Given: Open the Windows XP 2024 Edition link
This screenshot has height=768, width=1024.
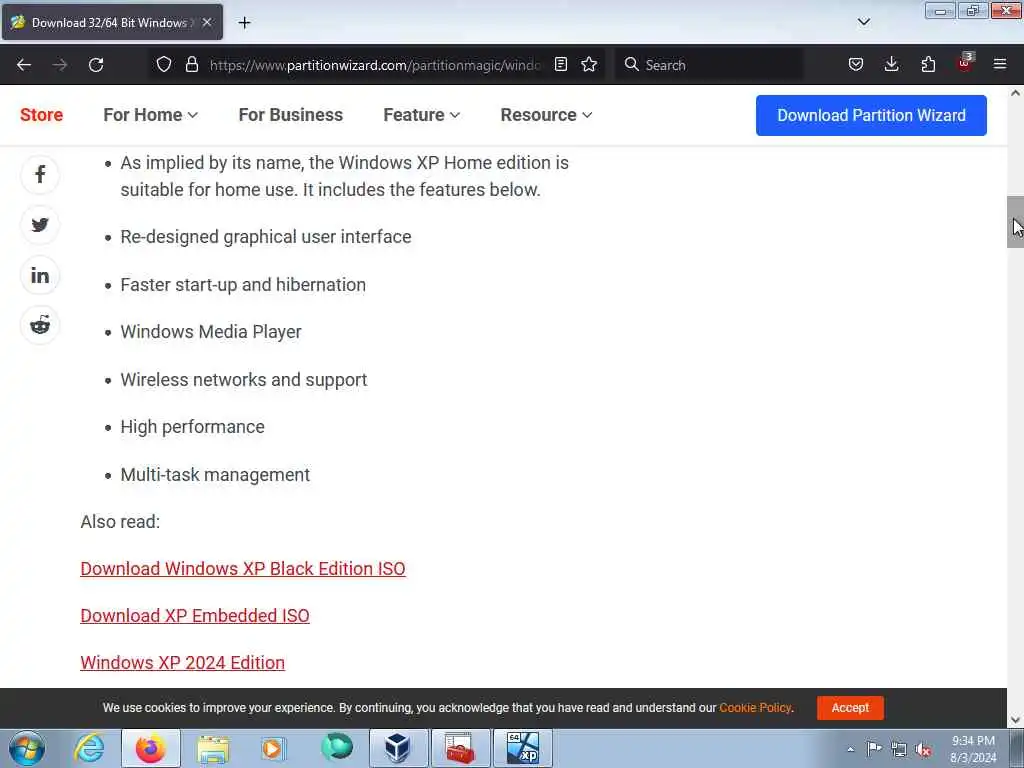Looking at the screenshot, I should [182, 663].
